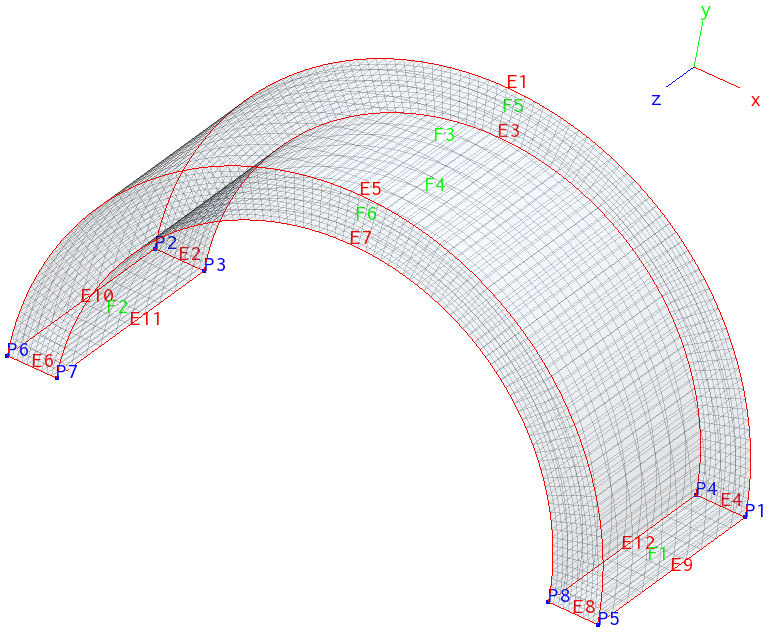Select the E7 inner arc edge label
This screenshot has width=782, height=632.
[x=361, y=237]
